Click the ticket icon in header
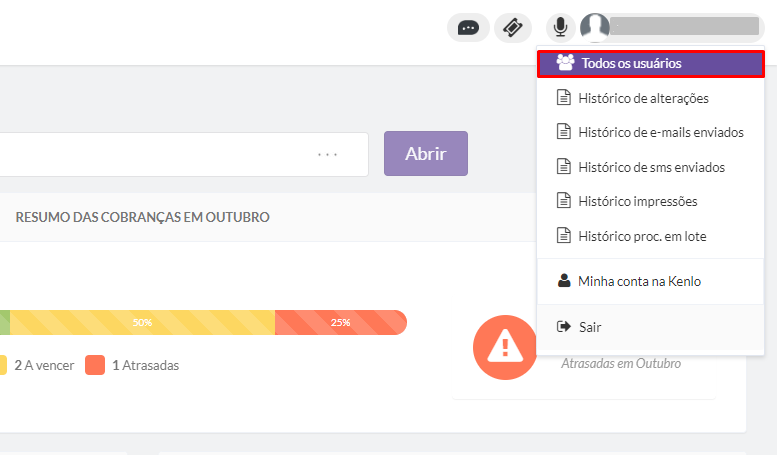777x455 pixels. pos(513,28)
